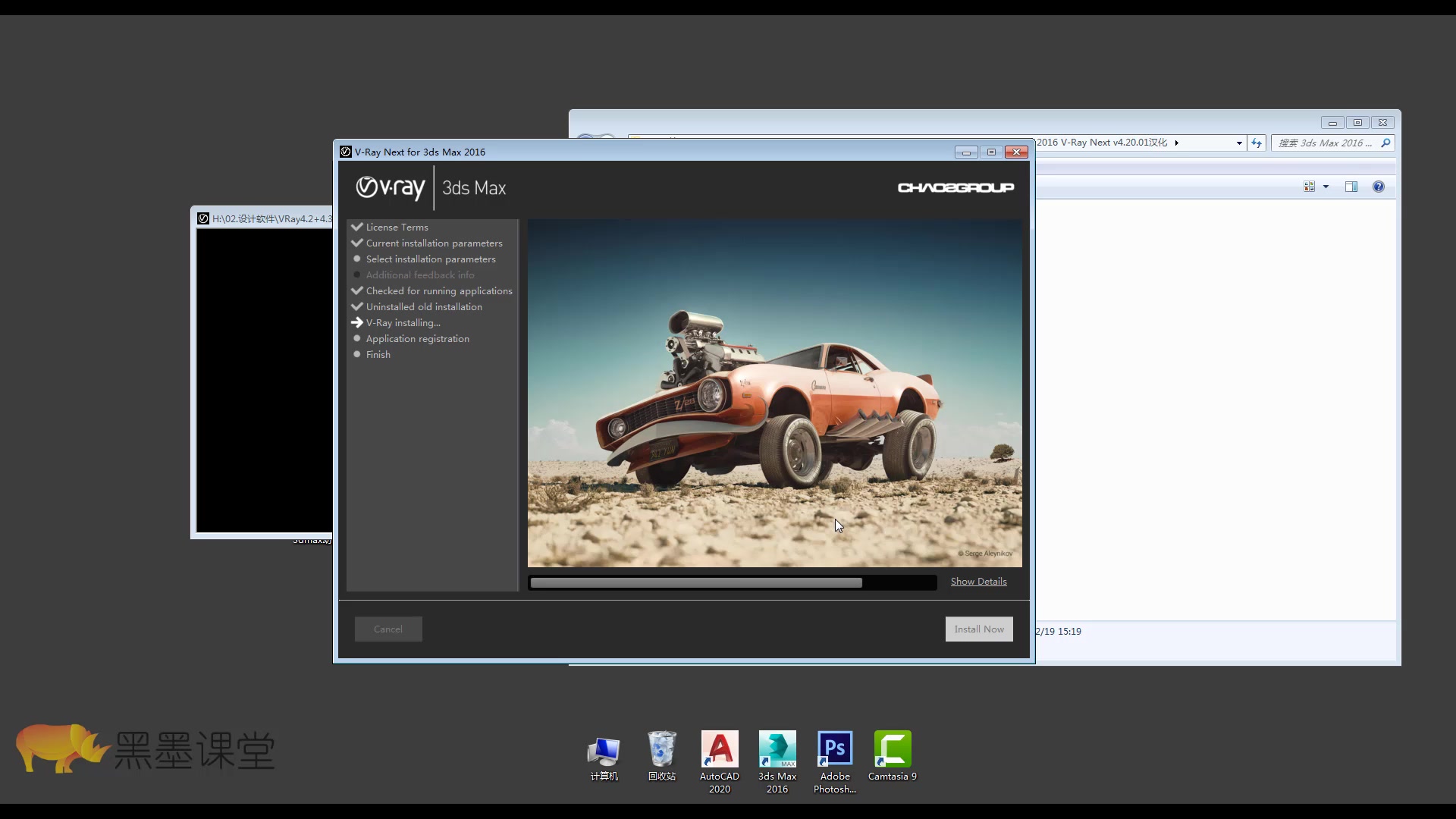1456x819 pixels.
Task: Open the Recycle Bin icon
Action: click(661, 751)
